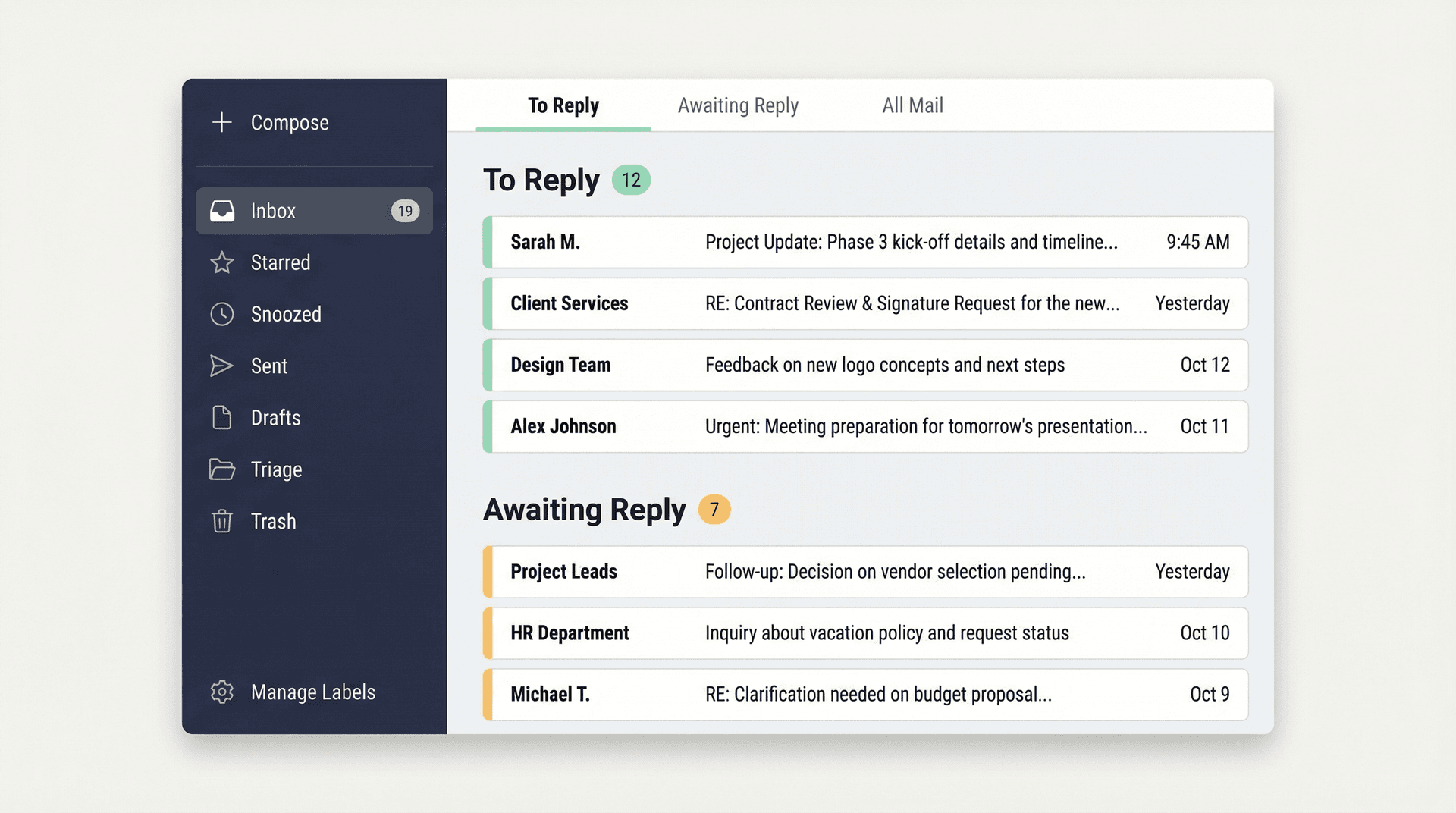This screenshot has height=813, width=1456.
Task: Open the Starred folder via star icon
Action: pos(222,262)
